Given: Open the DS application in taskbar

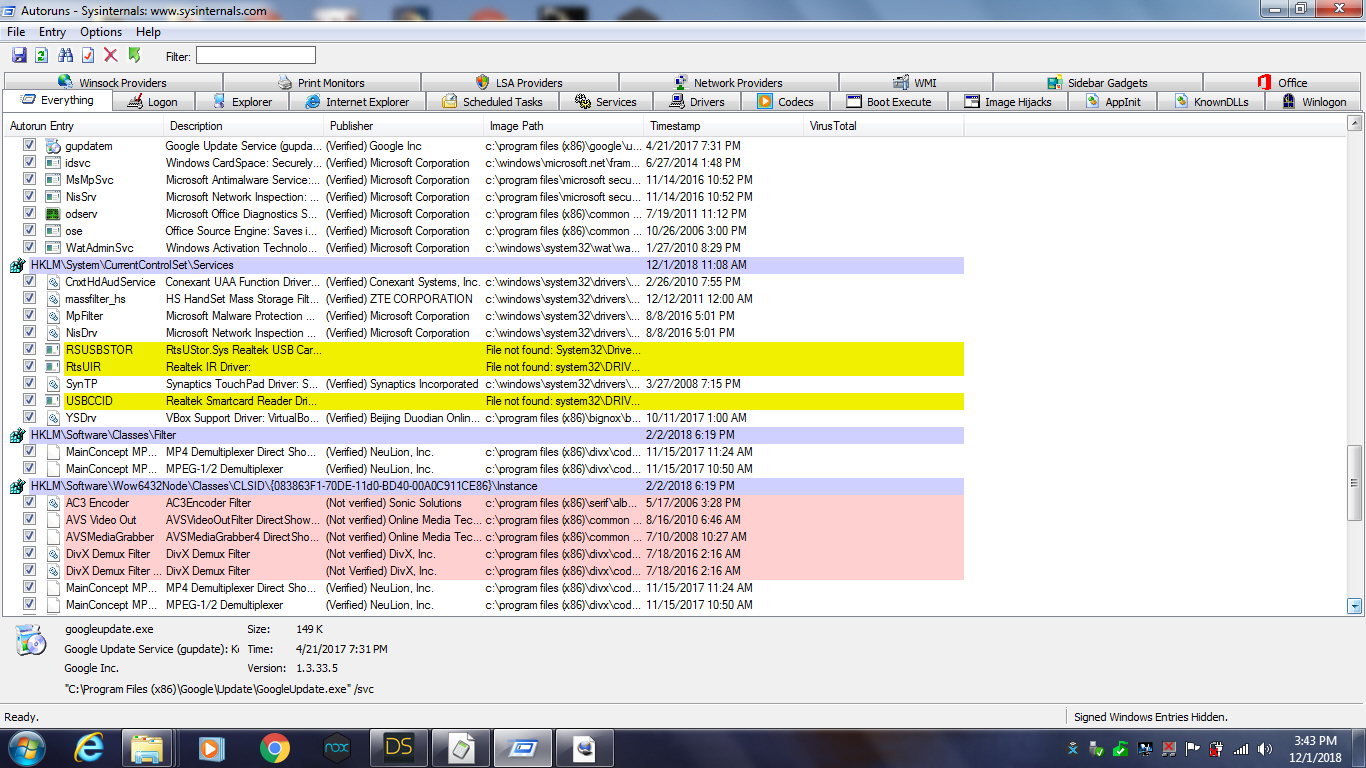Looking at the screenshot, I should [399, 748].
